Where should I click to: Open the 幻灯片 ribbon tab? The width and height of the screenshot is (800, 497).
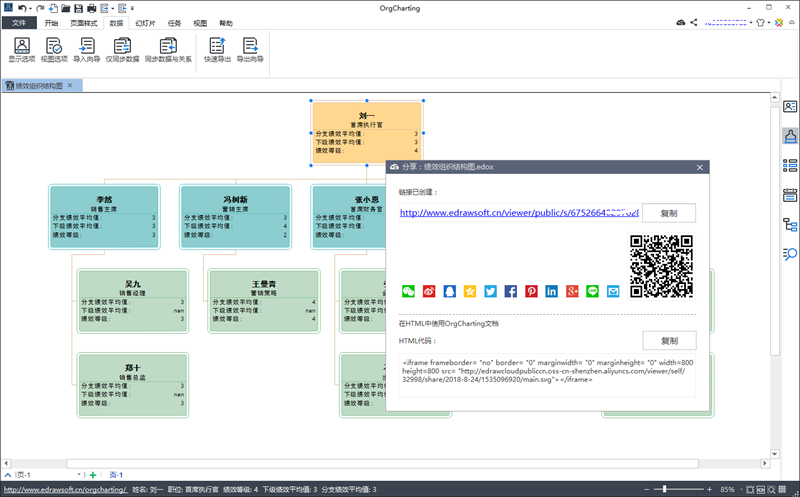tap(145, 22)
